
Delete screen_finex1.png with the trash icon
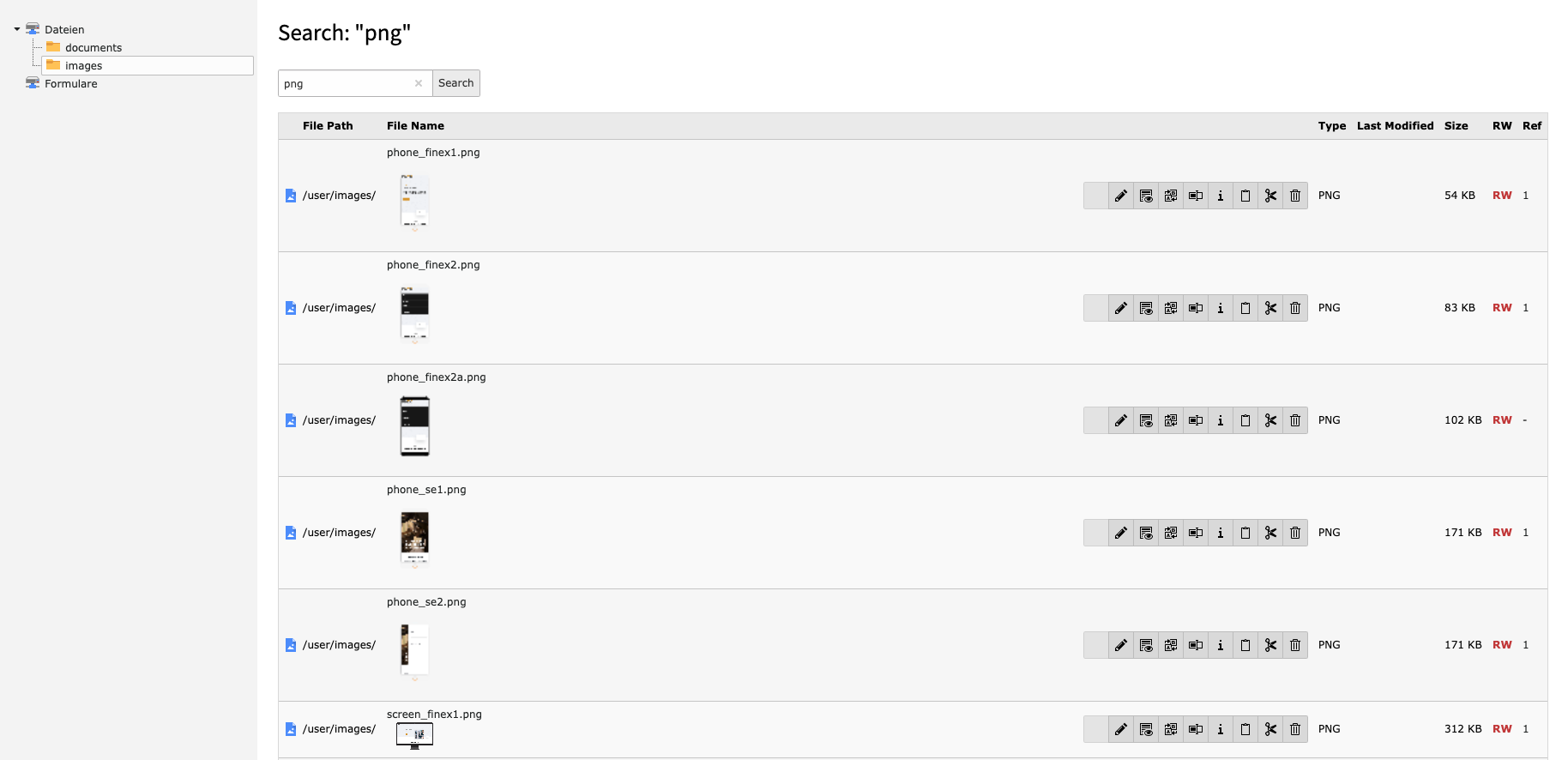click(x=1295, y=729)
